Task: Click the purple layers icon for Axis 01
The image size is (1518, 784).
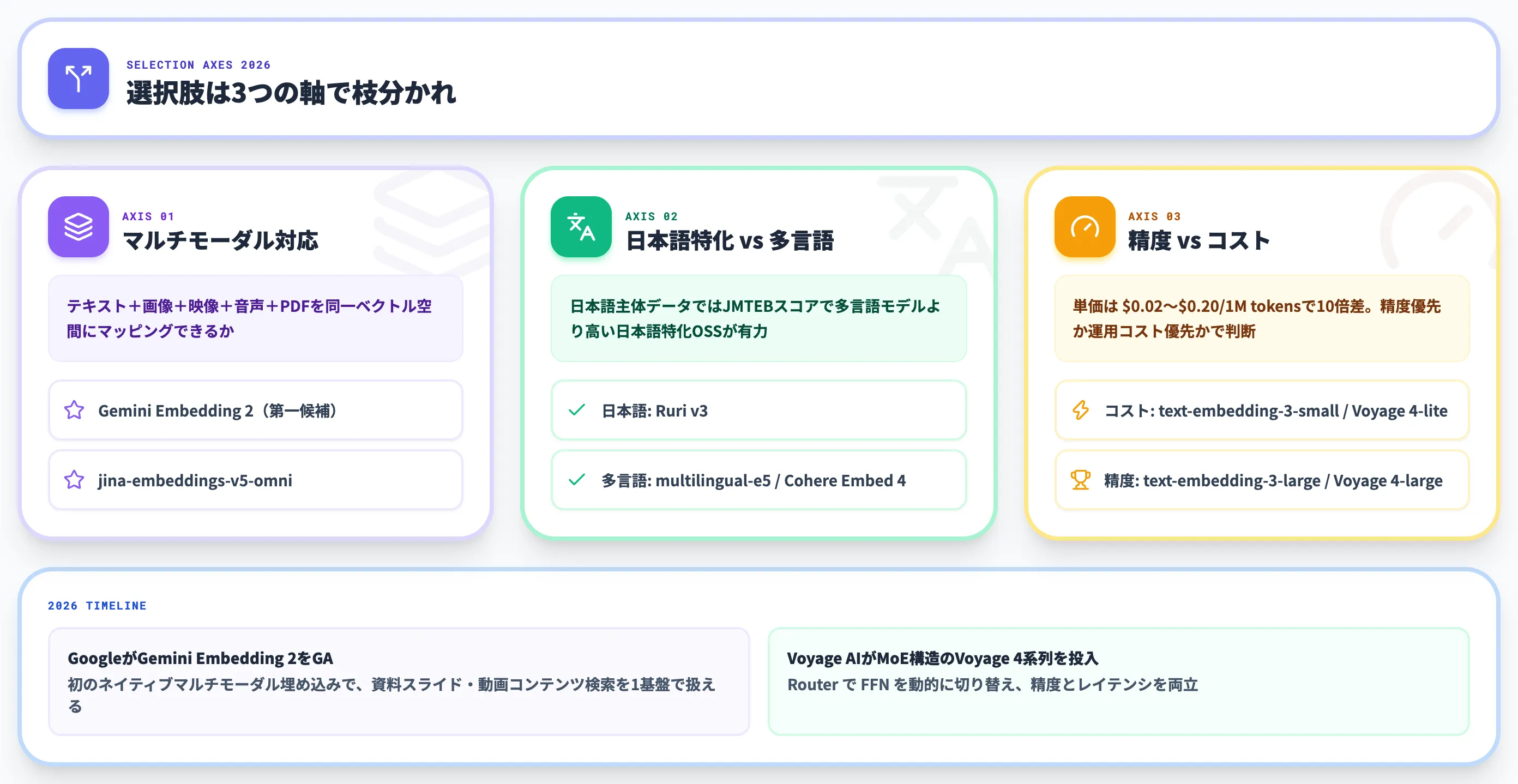Action: (x=79, y=227)
